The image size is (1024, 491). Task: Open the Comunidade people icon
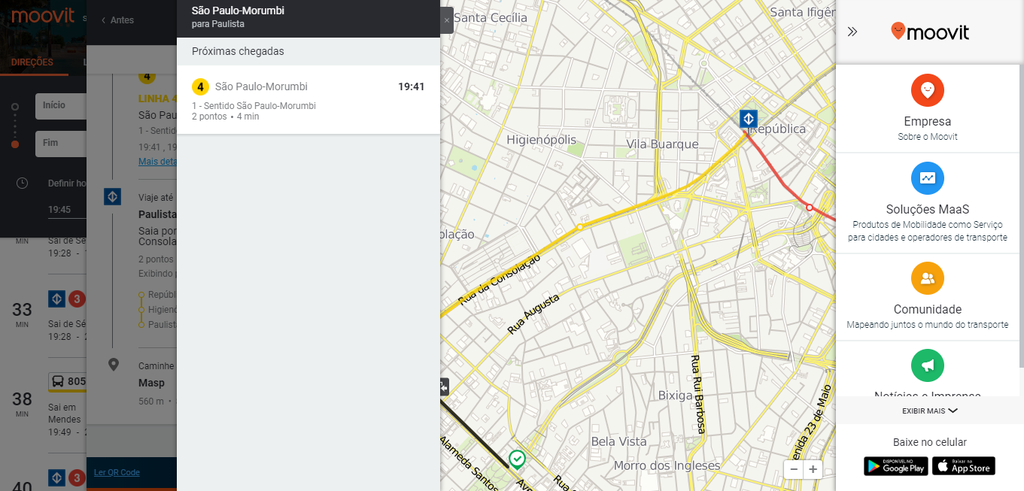pyautogui.click(x=927, y=278)
